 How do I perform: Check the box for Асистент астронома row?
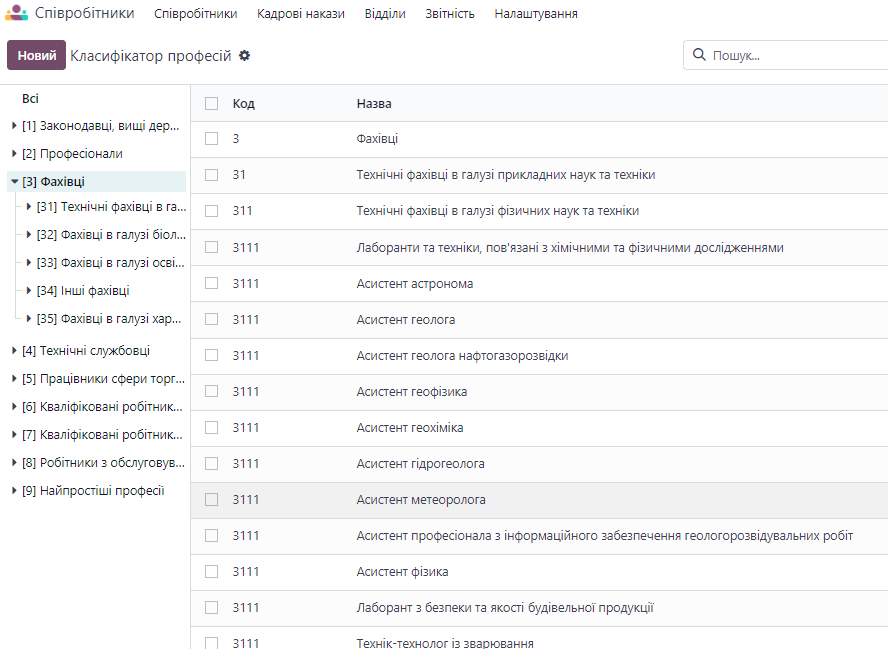[x=211, y=283]
